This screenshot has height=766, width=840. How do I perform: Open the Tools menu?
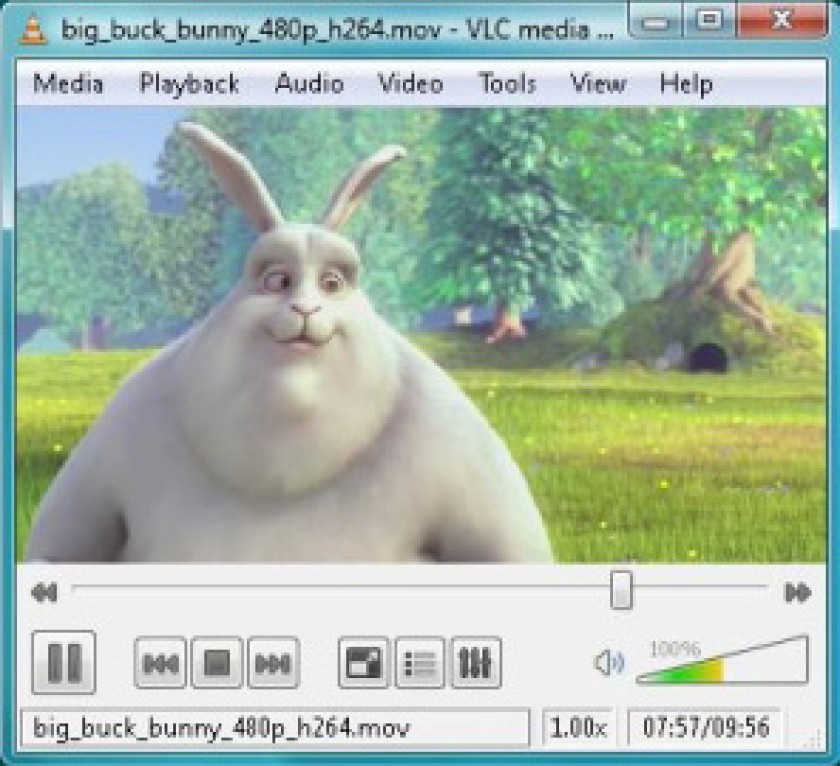[x=507, y=84]
